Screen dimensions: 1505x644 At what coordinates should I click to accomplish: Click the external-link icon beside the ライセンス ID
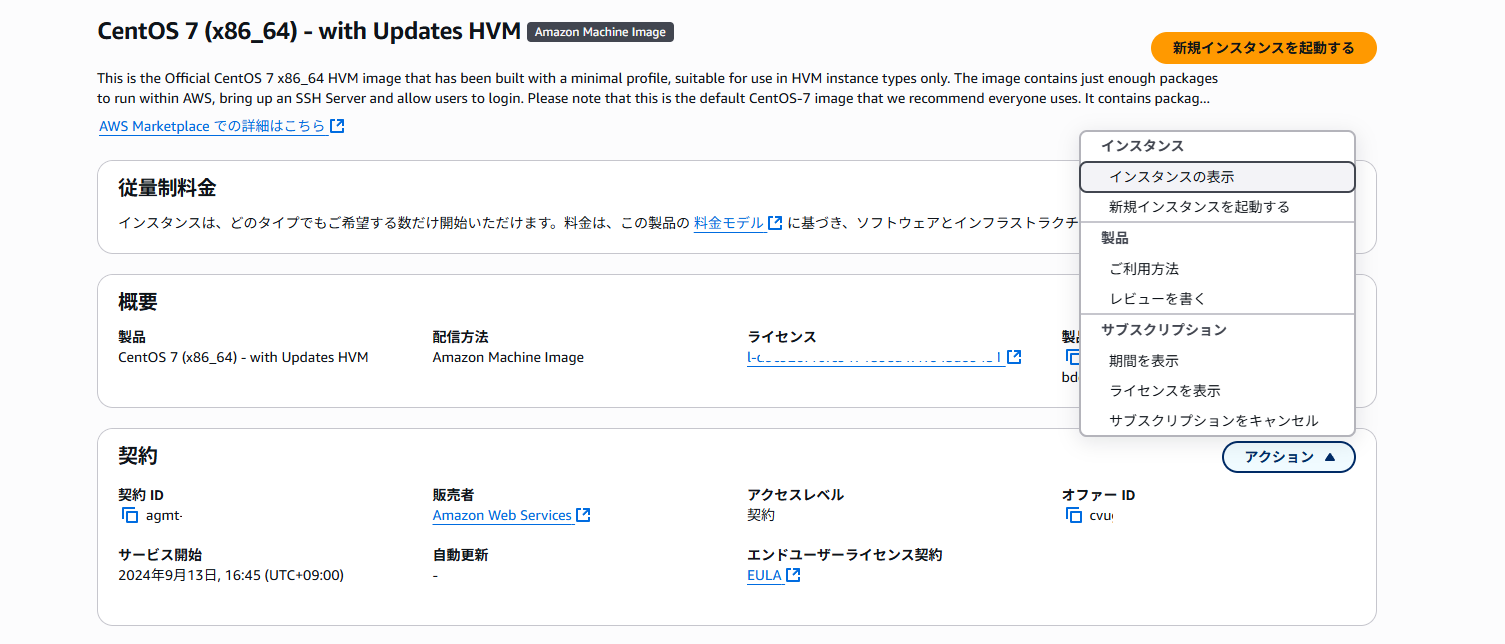1014,357
